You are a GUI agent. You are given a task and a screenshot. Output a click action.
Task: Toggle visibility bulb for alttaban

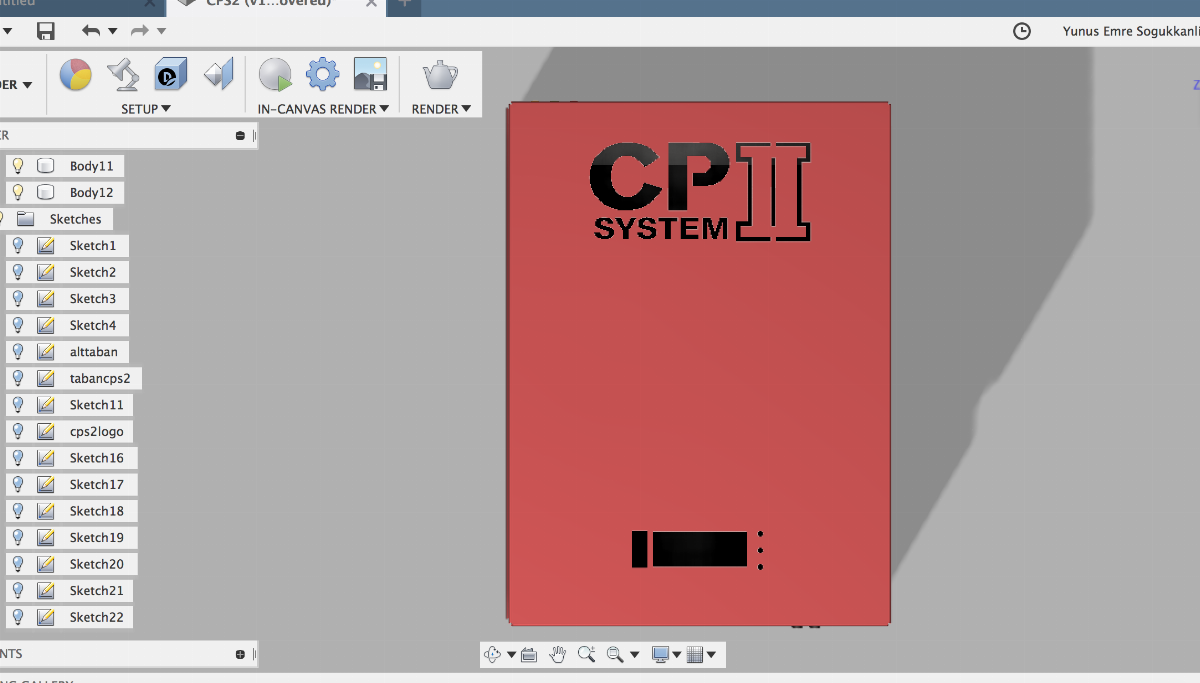click(17, 351)
